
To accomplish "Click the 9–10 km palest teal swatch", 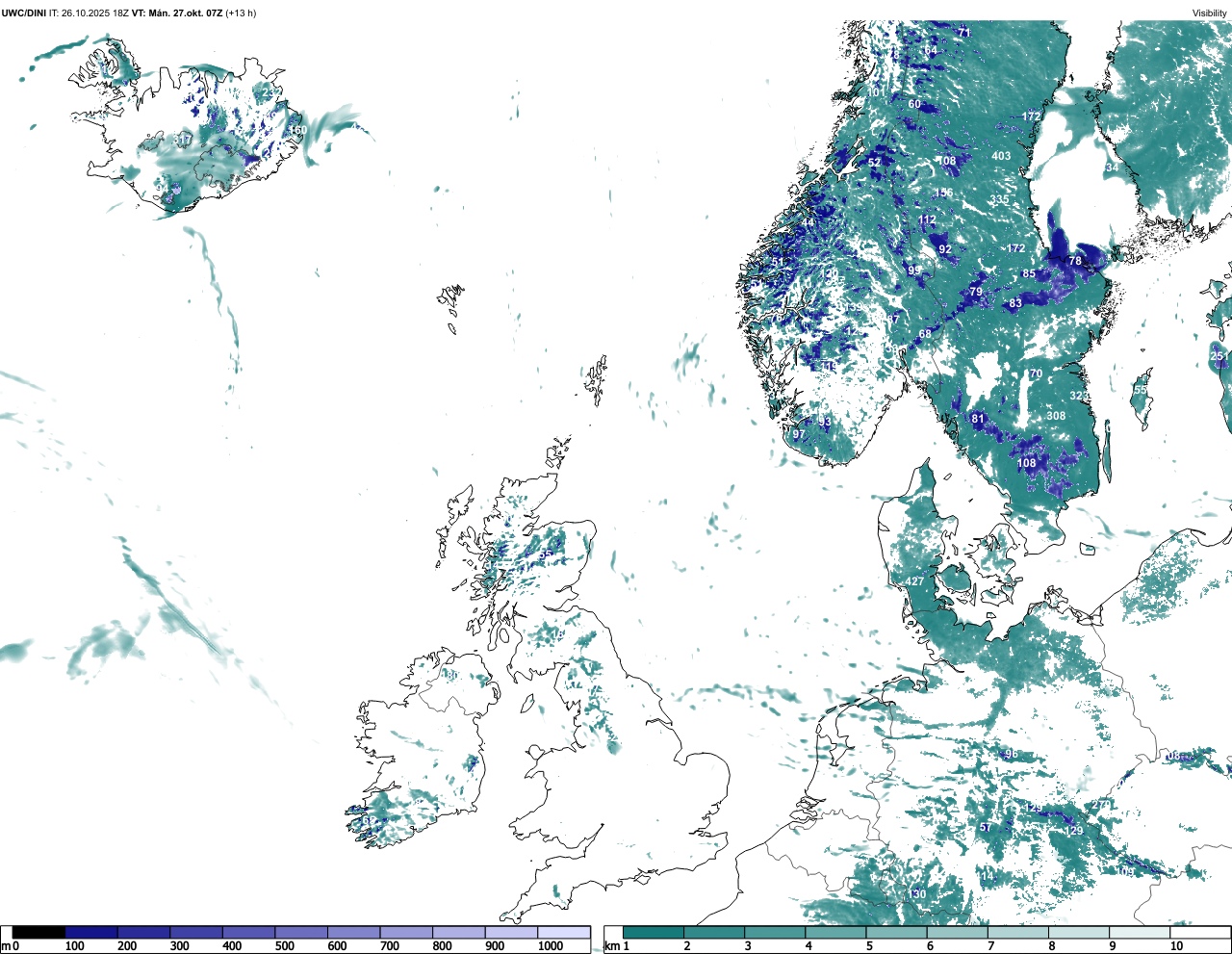I will [x=1141, y=932].
